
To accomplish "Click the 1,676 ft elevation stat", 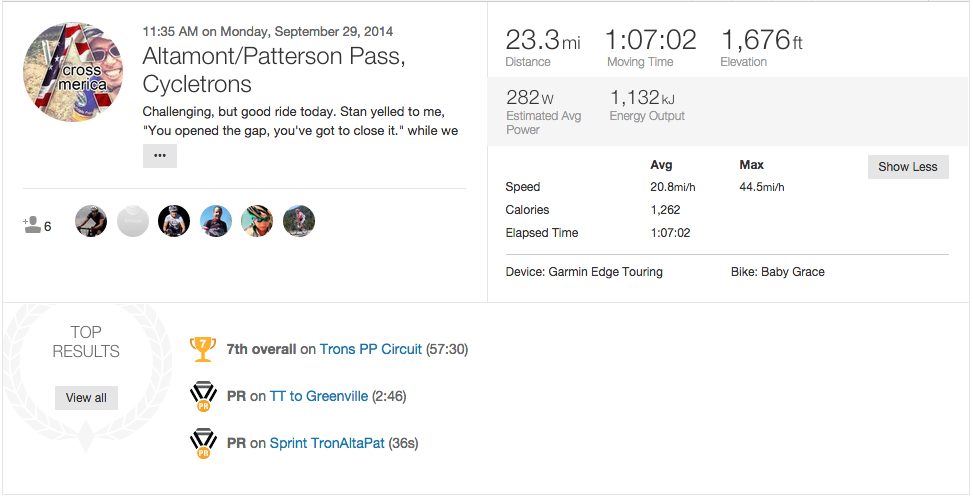I will (761, 41).
